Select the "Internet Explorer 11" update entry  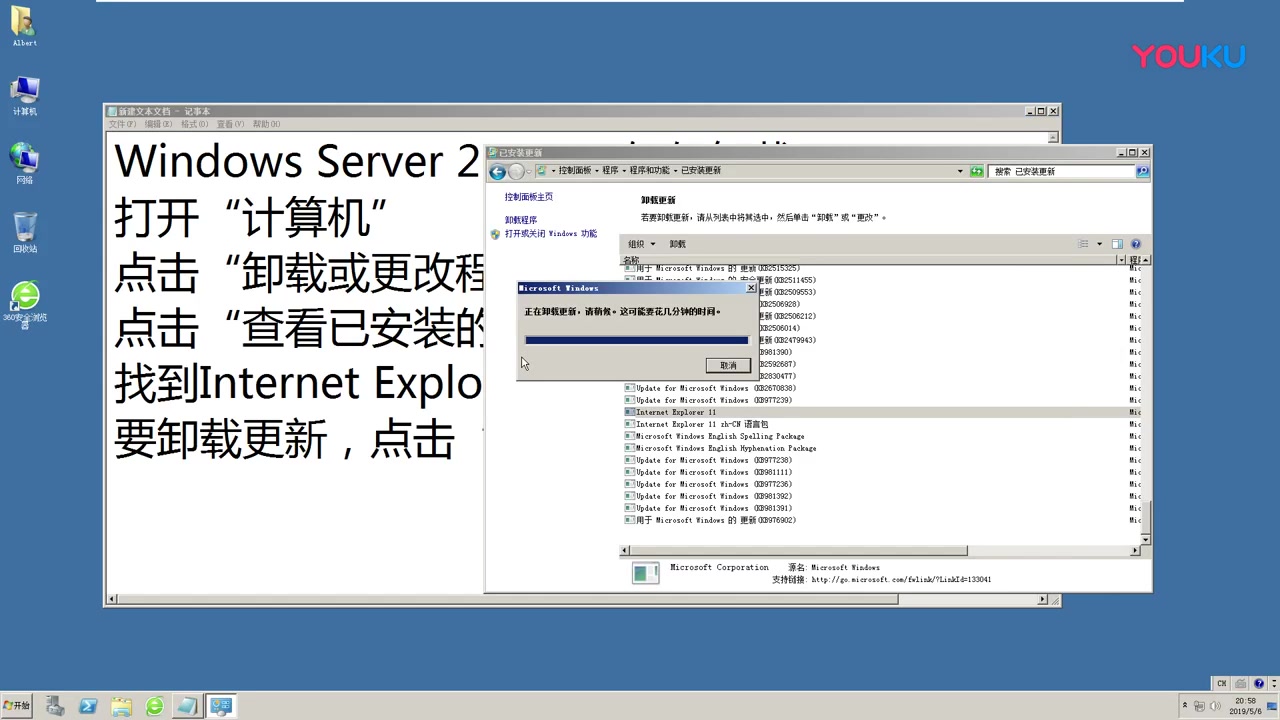(676, 411)
